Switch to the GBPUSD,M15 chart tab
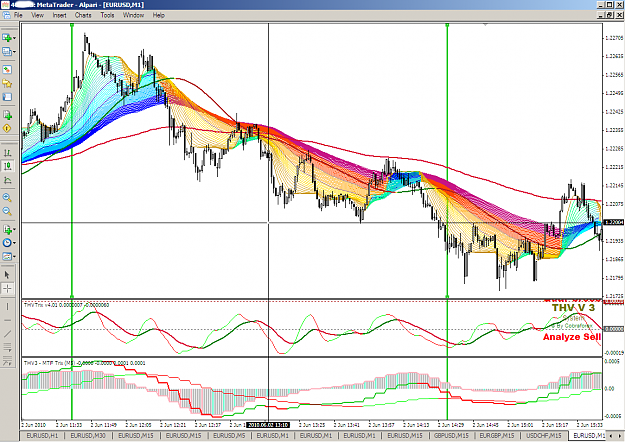 [x=451, y=436]
